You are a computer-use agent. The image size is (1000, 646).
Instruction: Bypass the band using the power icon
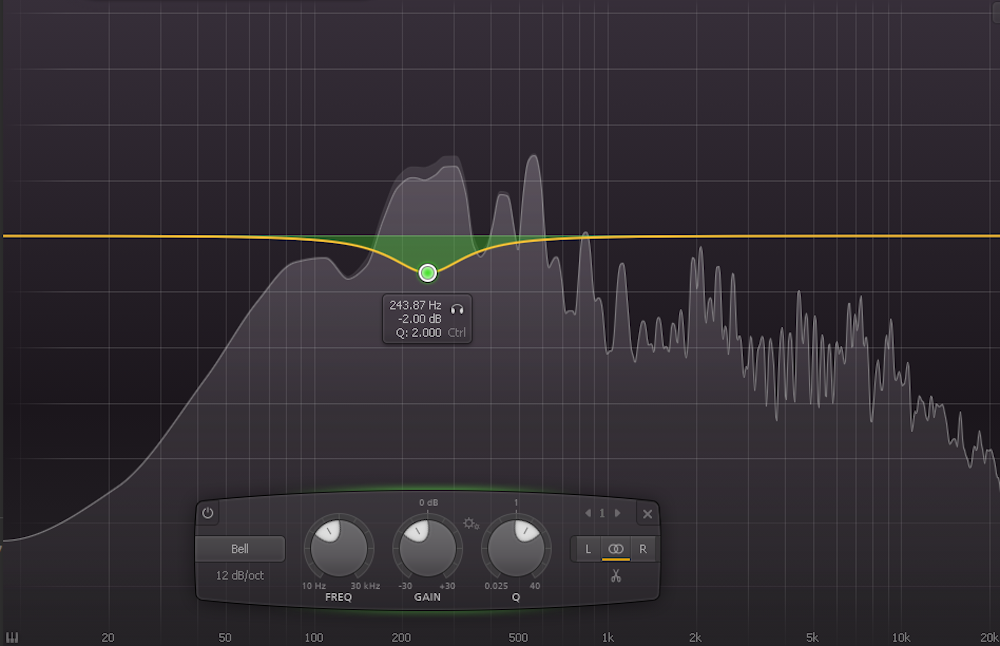(x=207, y=512)
